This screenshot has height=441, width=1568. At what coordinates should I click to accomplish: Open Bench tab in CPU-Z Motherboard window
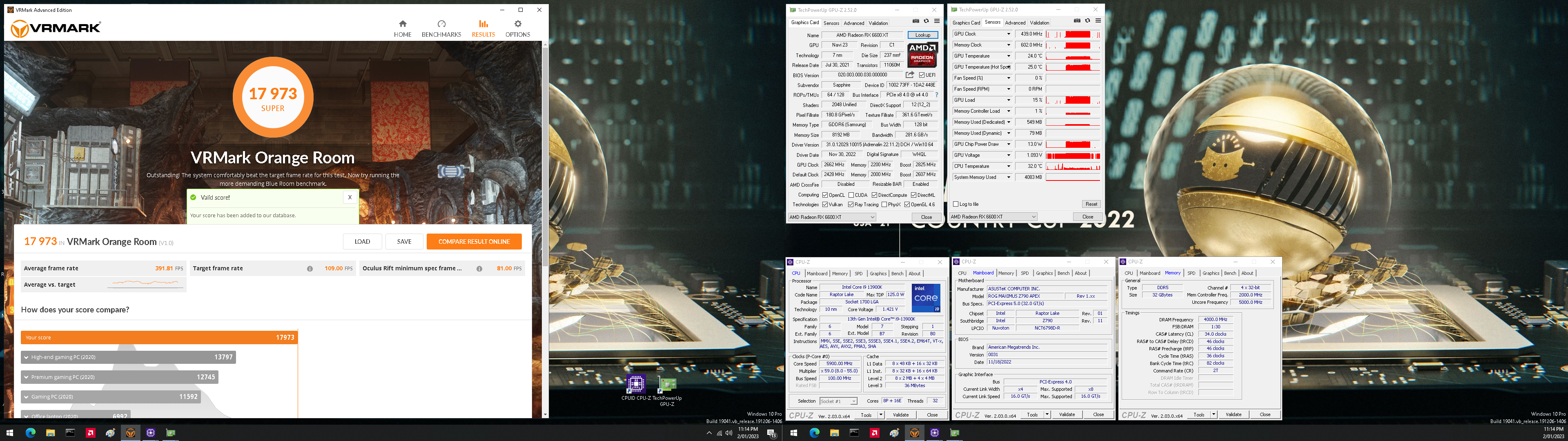tap(1063, 274)
